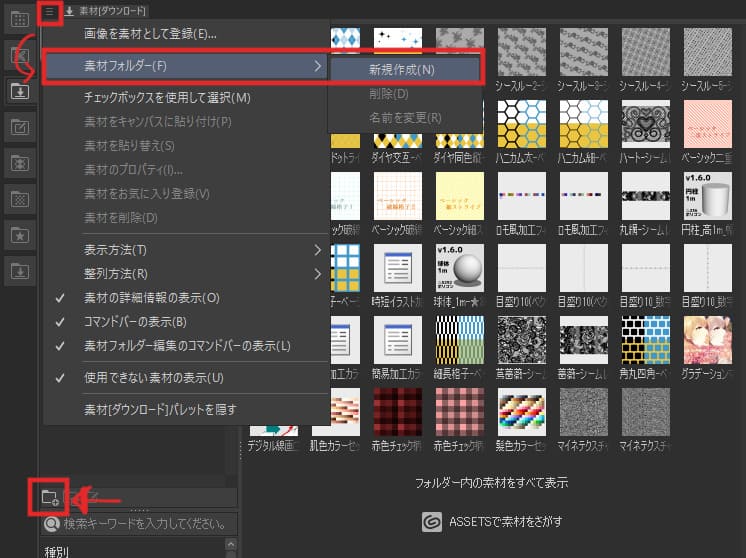746x558 pixels.
Task: Choose 新規作成(N) in the submenu
Action: pyautogui.click(x=402, y=69)
